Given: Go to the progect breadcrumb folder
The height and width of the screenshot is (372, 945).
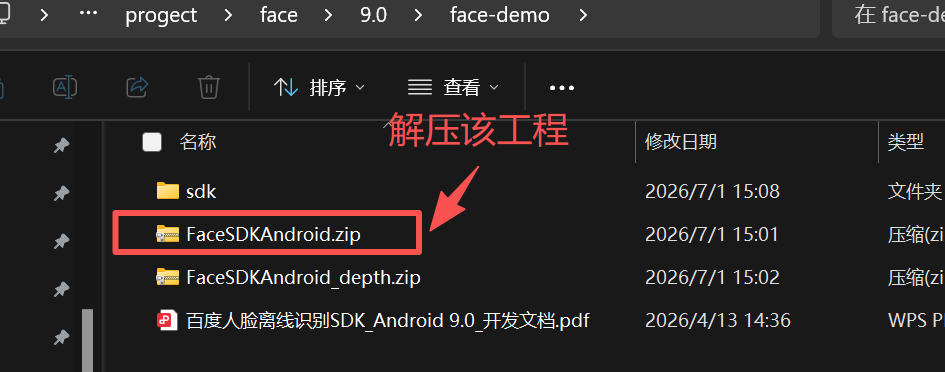Looking at the screenshot, I should coord(161,15).
